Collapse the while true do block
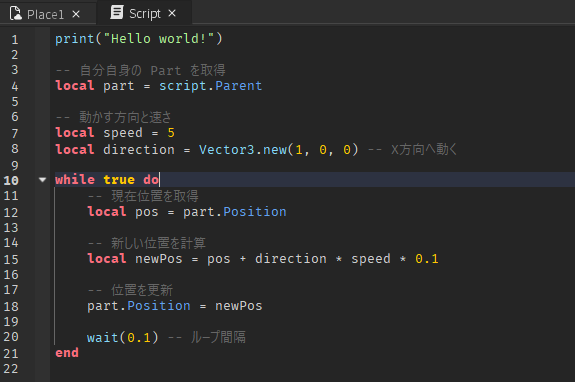 pyautogui.click(x=43, y=180)
